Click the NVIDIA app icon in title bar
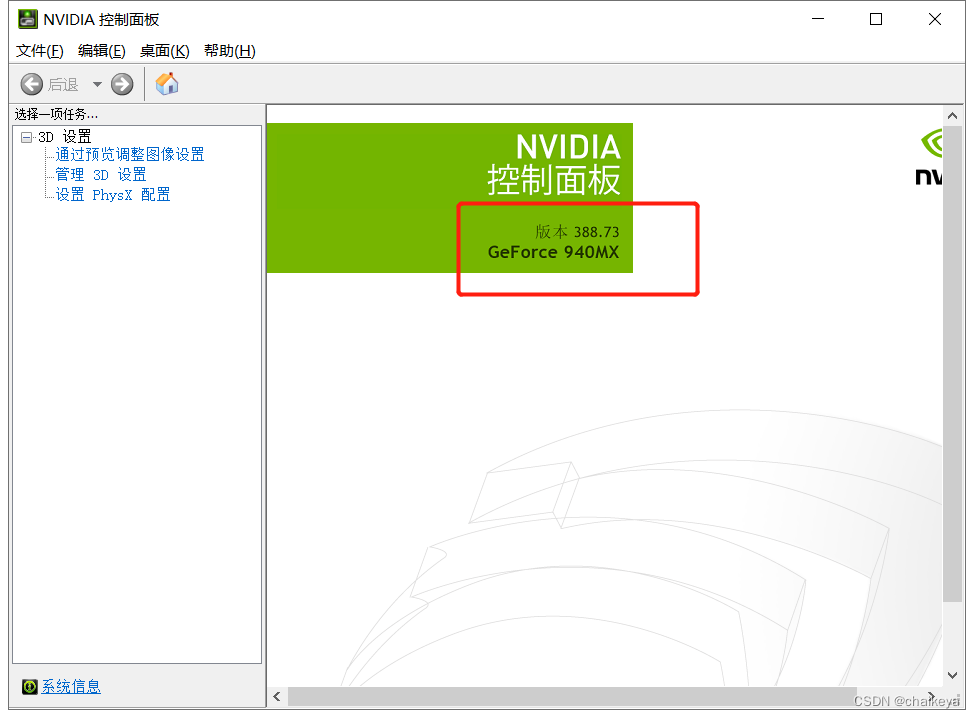 tap(27, 19)
